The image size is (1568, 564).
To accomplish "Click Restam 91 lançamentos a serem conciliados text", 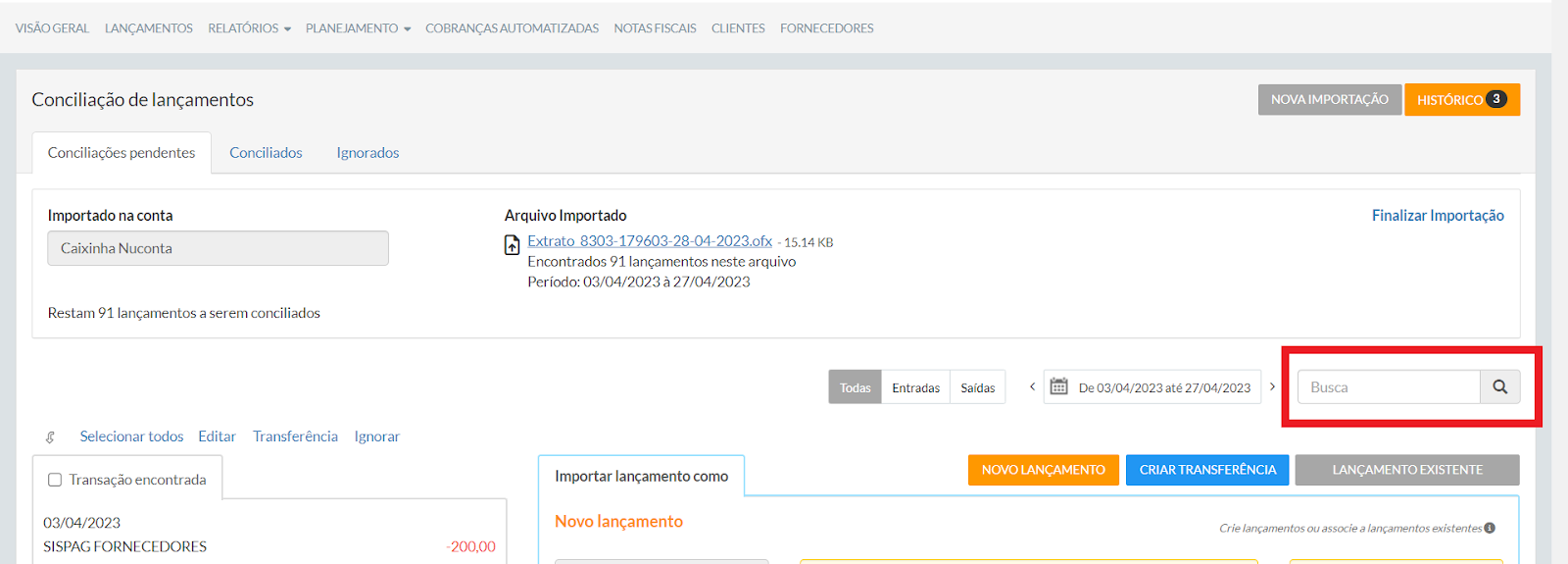I will (184, 313).
